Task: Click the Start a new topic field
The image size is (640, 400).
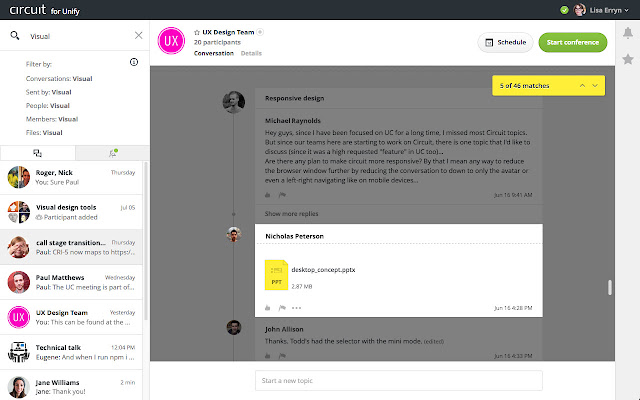Action: [398, 380]
